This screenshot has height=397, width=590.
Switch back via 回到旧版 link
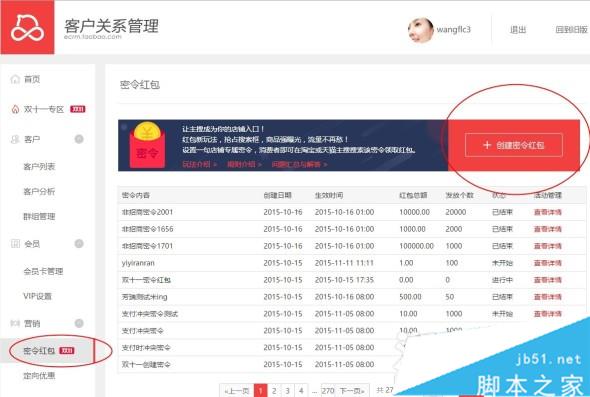[x=572, y=29]
